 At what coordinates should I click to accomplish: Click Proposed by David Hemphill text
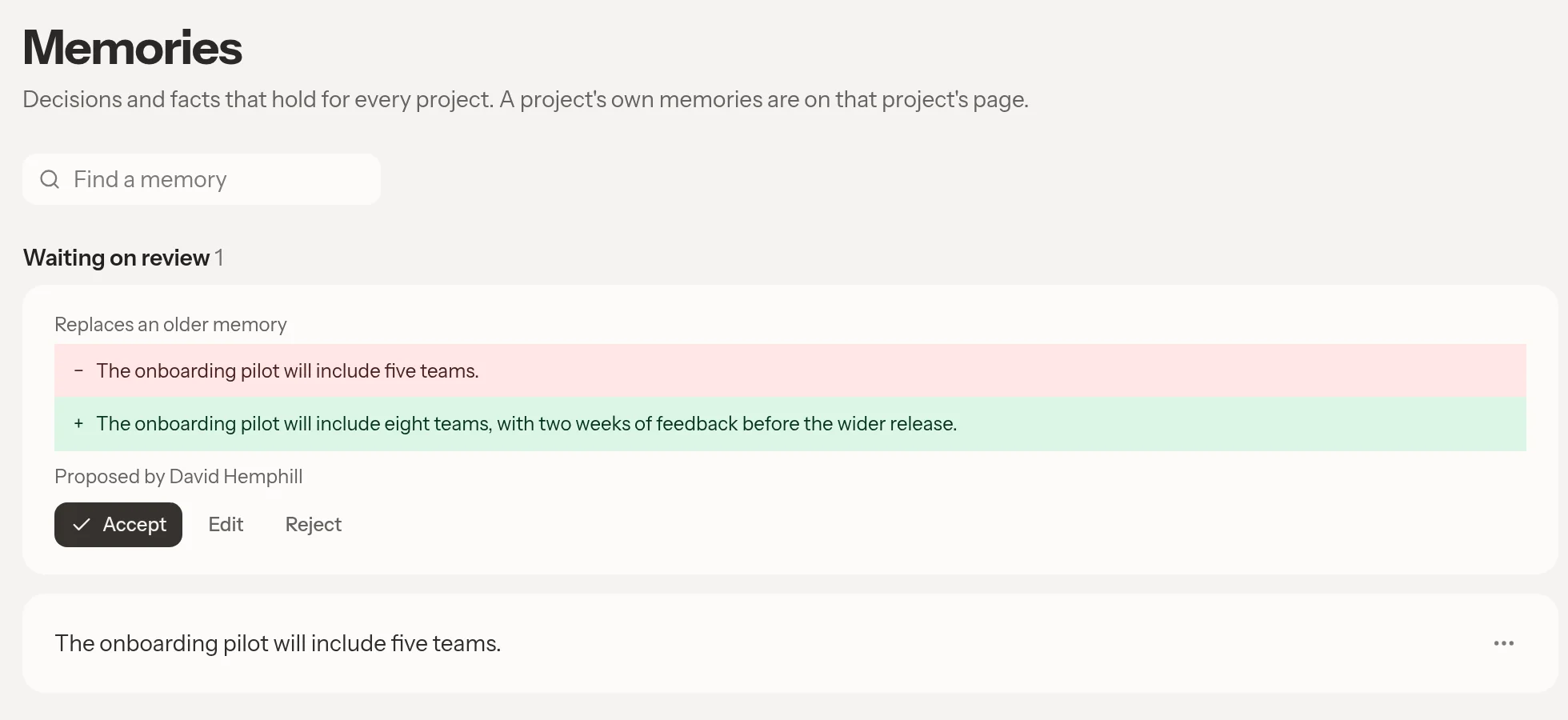pos(178,477)
